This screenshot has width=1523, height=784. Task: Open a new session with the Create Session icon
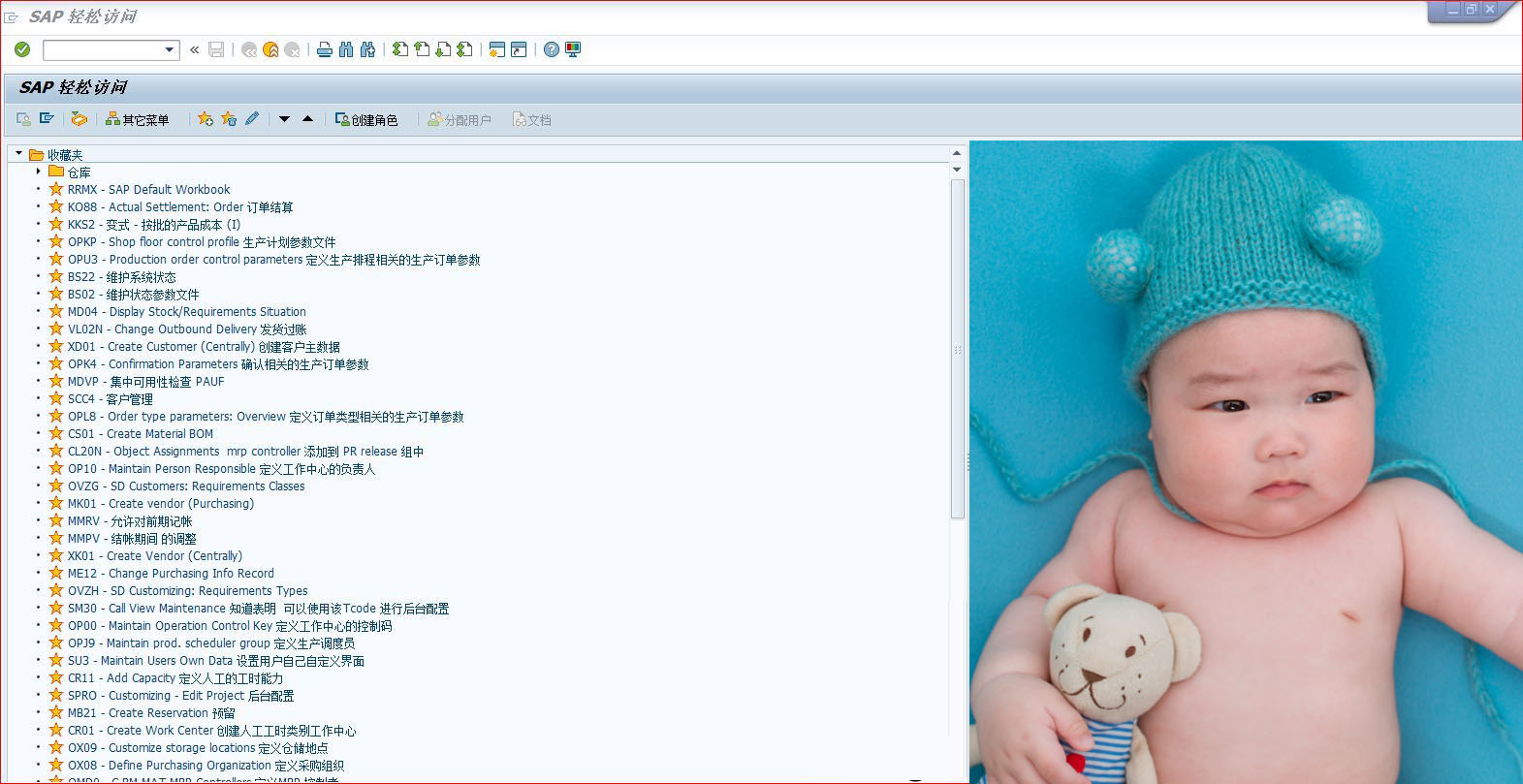pos(497,49)
